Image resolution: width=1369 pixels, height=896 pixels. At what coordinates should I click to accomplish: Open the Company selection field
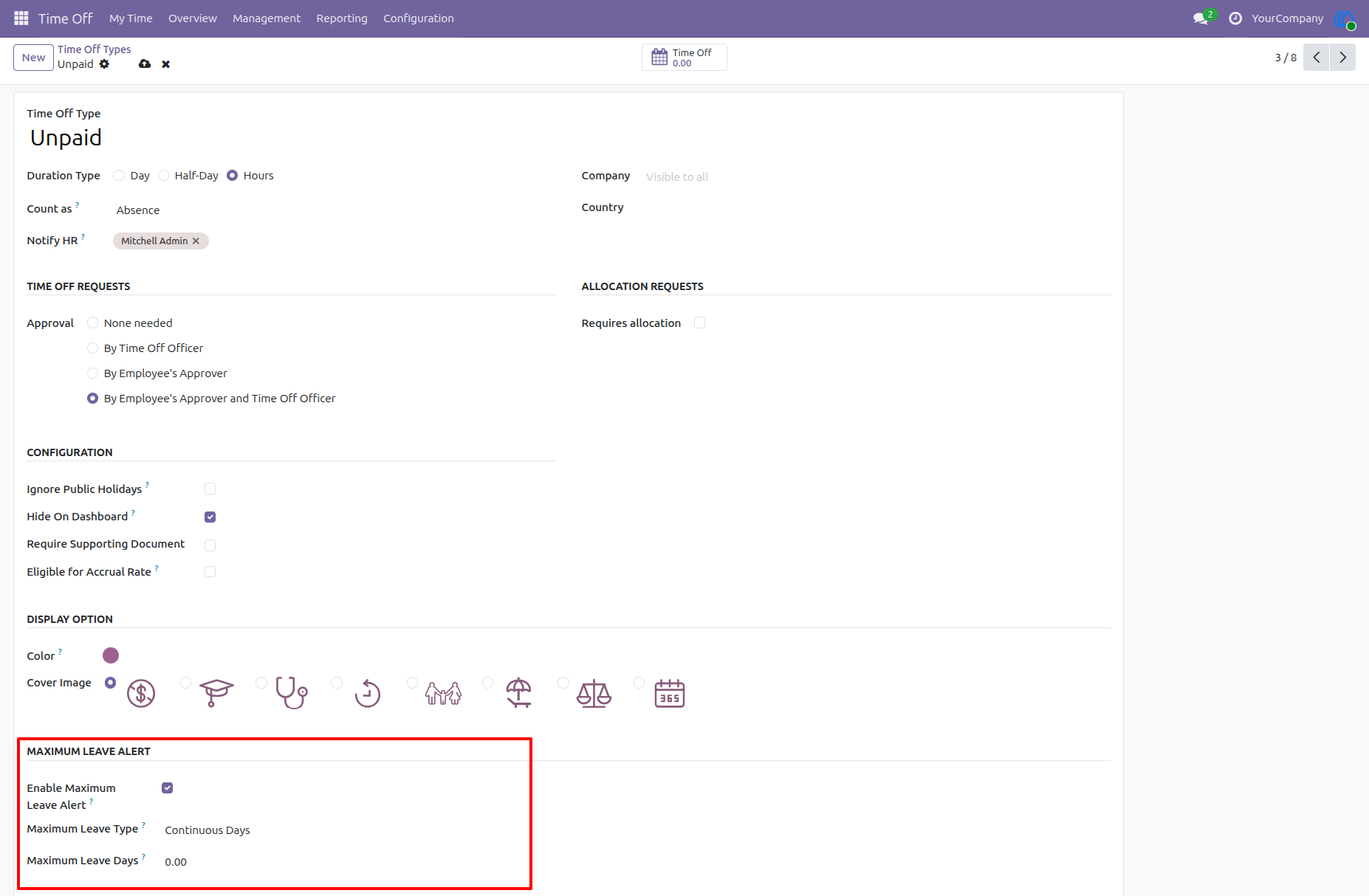click(x=876, y=177)
